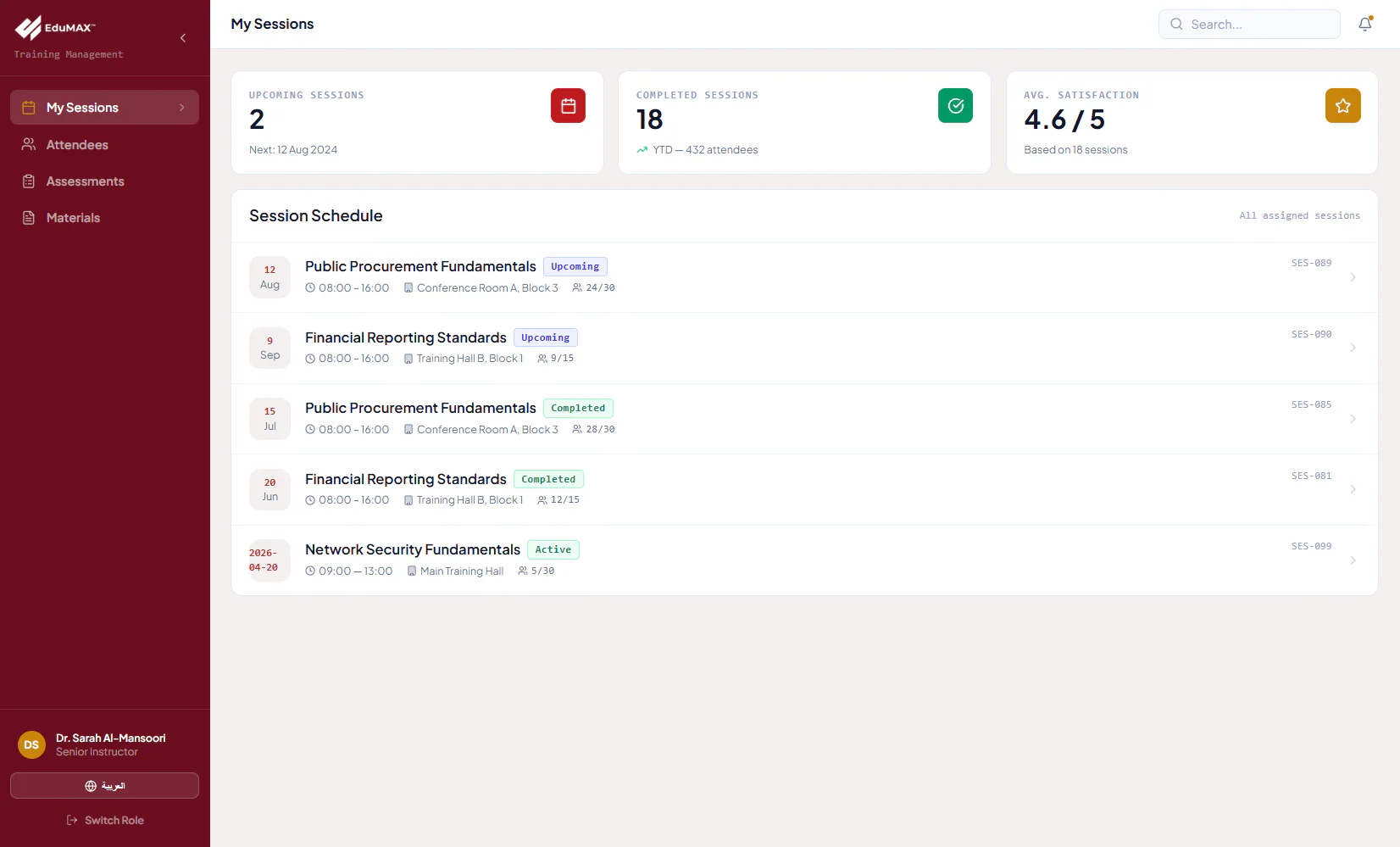Expand session SES-089 chevron

coord(1353,277)
